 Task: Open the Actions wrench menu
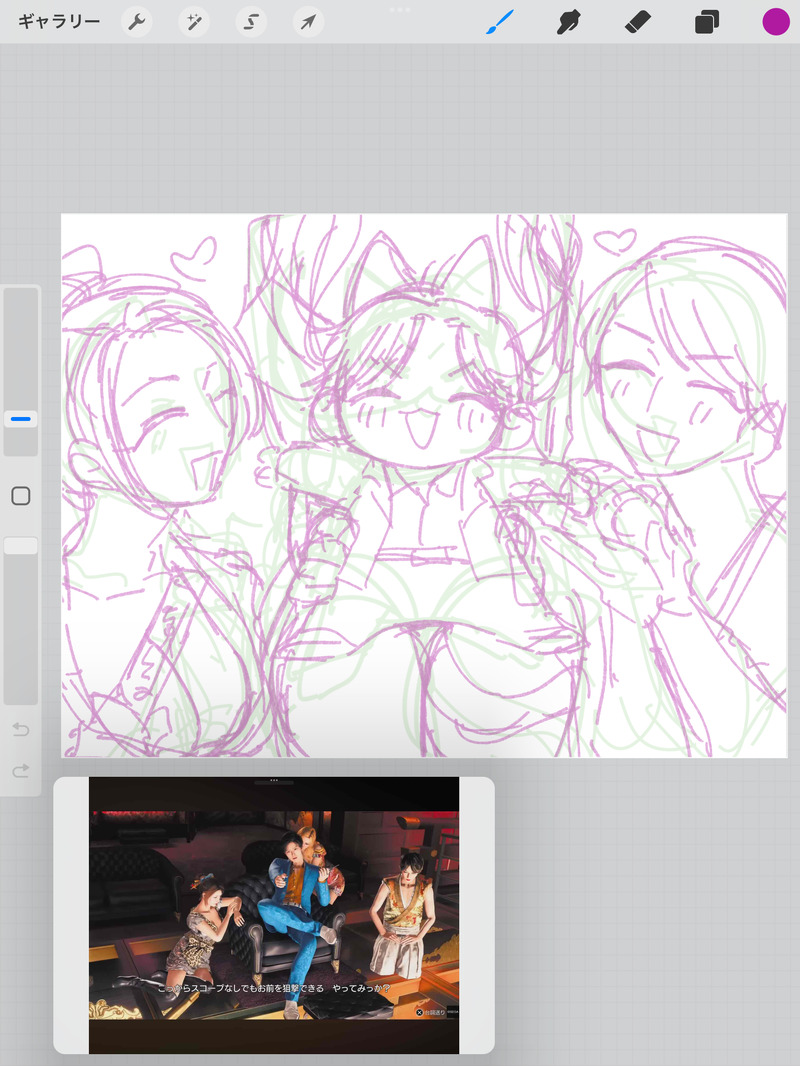click(137, 22)
